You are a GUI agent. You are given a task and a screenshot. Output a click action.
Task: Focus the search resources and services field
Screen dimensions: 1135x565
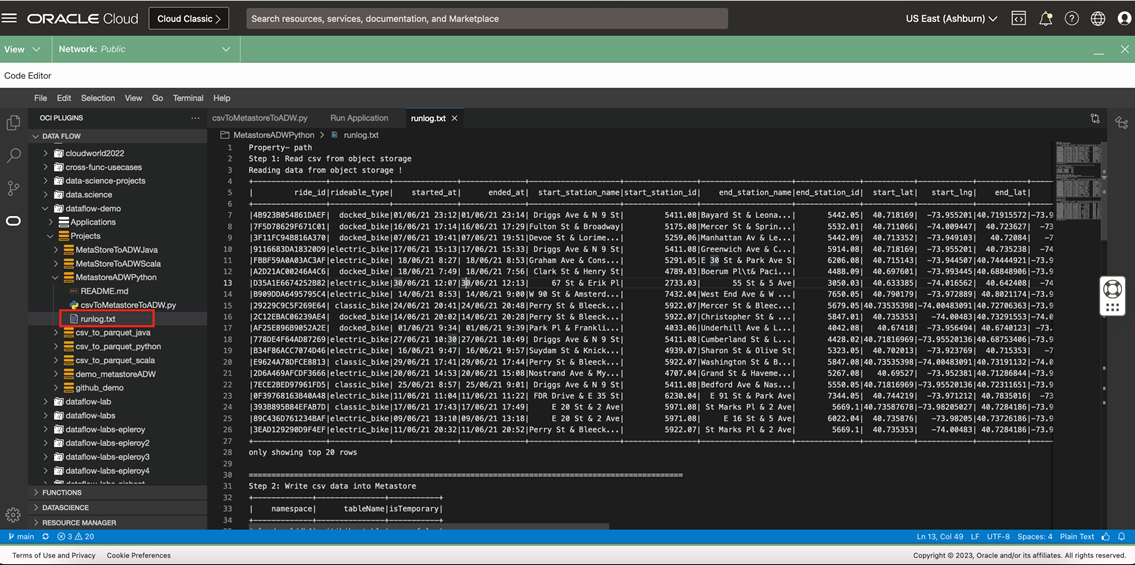click(x=487, y=19)
